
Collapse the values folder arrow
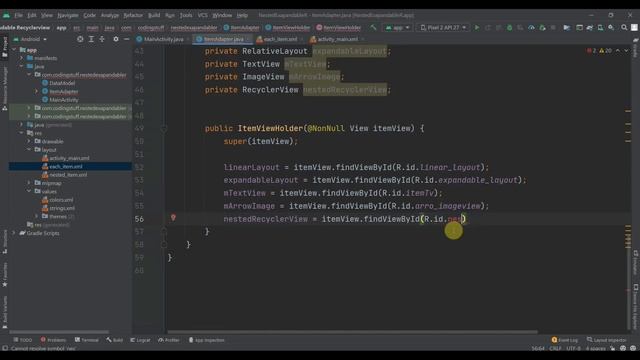tap(29, 191)
